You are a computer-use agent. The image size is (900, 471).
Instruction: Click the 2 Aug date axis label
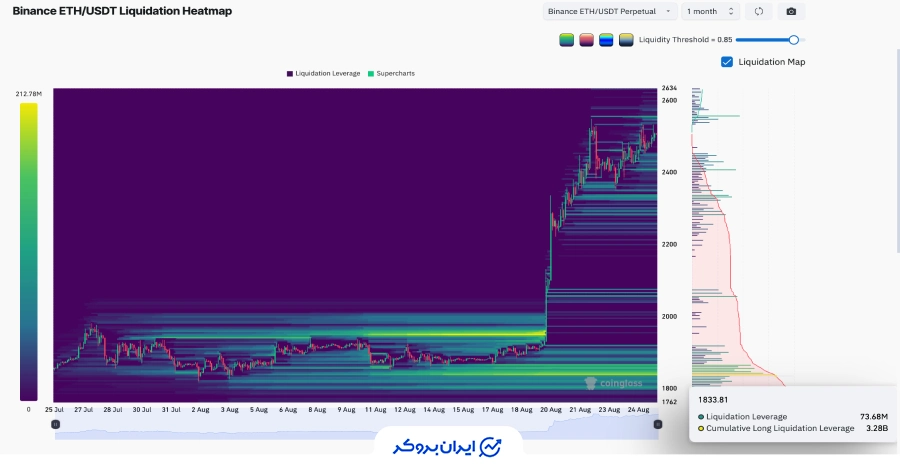click(200, 410)
